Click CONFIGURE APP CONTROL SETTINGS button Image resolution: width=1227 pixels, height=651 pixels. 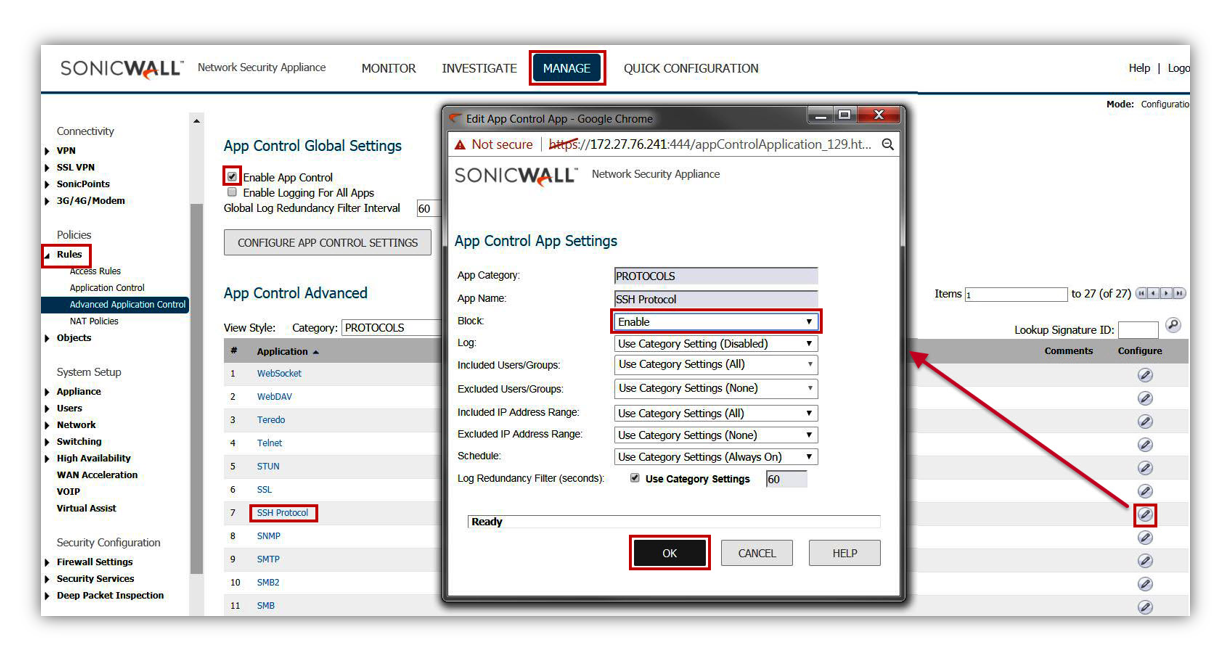click(328, 243)
